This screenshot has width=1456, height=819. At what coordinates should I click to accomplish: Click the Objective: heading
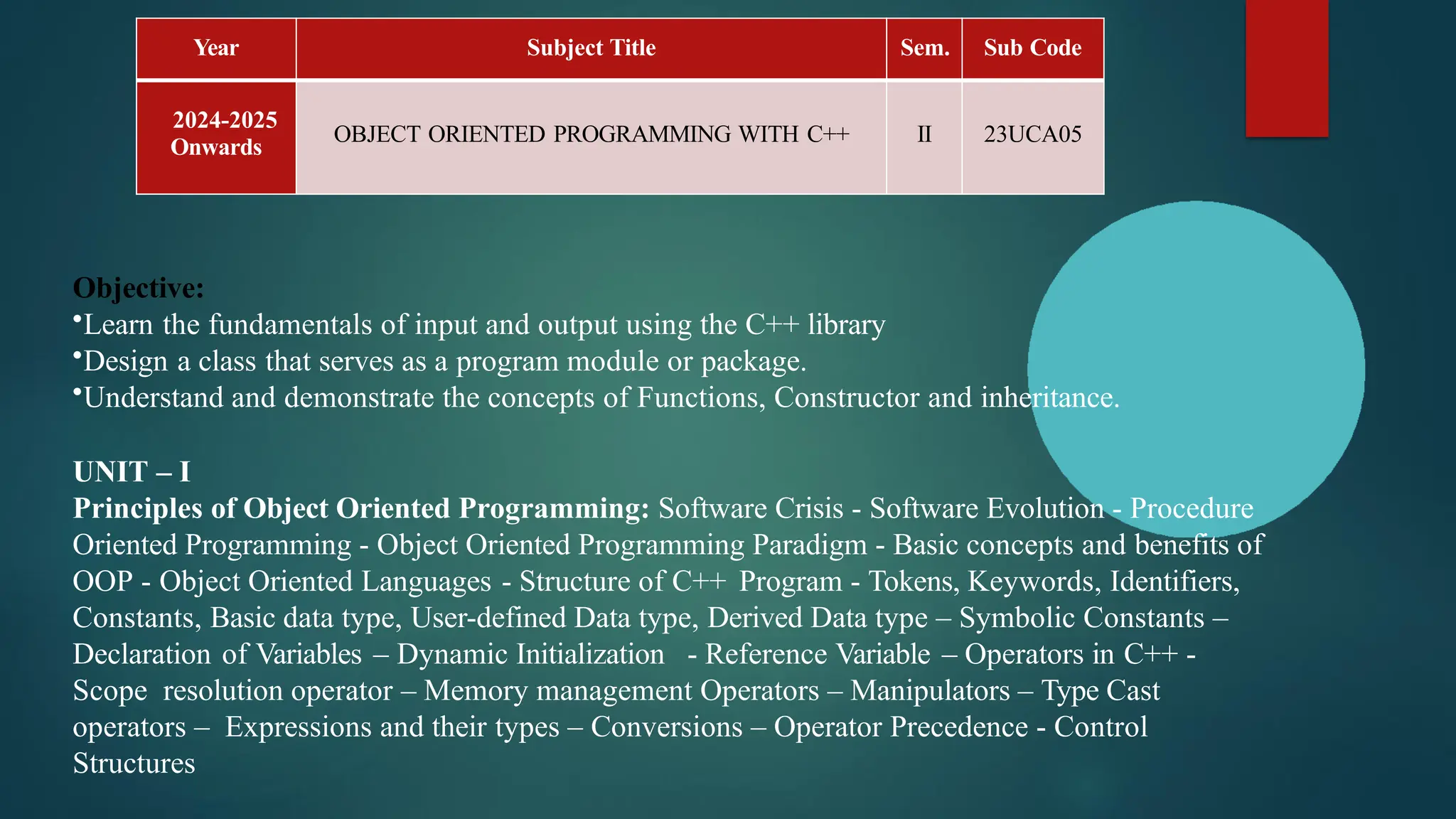click(x=139, y=288)
